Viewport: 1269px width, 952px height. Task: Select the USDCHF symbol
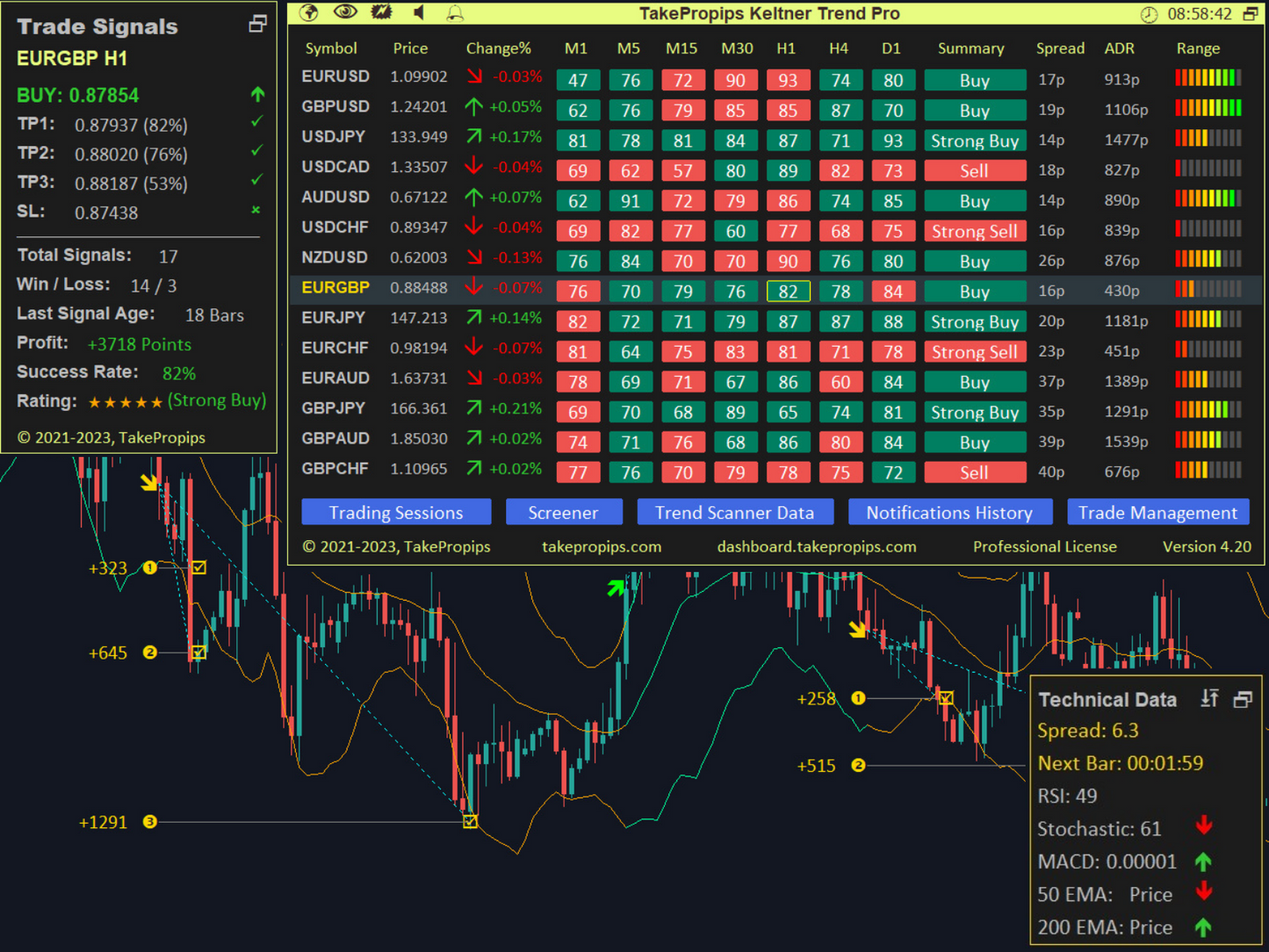click(x=335, y=227)
